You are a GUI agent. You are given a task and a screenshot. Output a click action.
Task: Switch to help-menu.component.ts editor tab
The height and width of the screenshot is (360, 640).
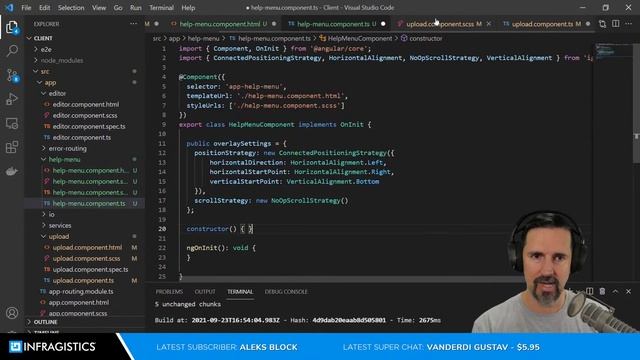336,24
